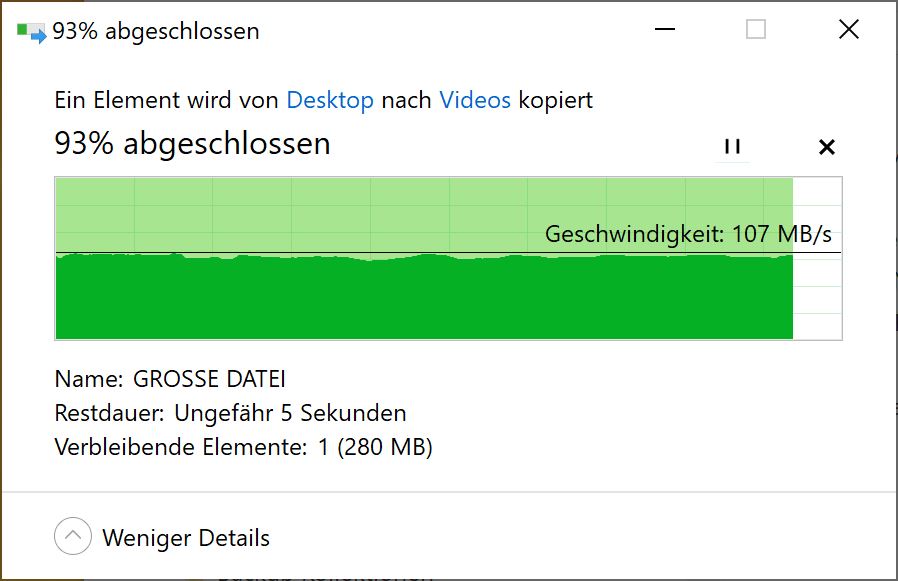
Task: Click the circled chevron beside Weniger Details
Action: (71, 536)
